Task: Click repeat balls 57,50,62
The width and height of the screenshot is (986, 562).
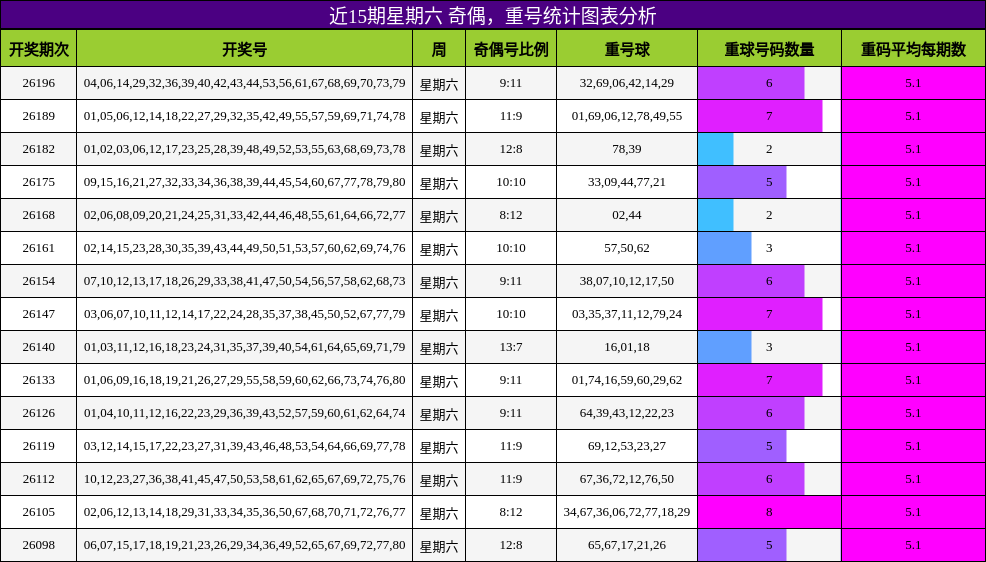Action: tap(627, 248)
